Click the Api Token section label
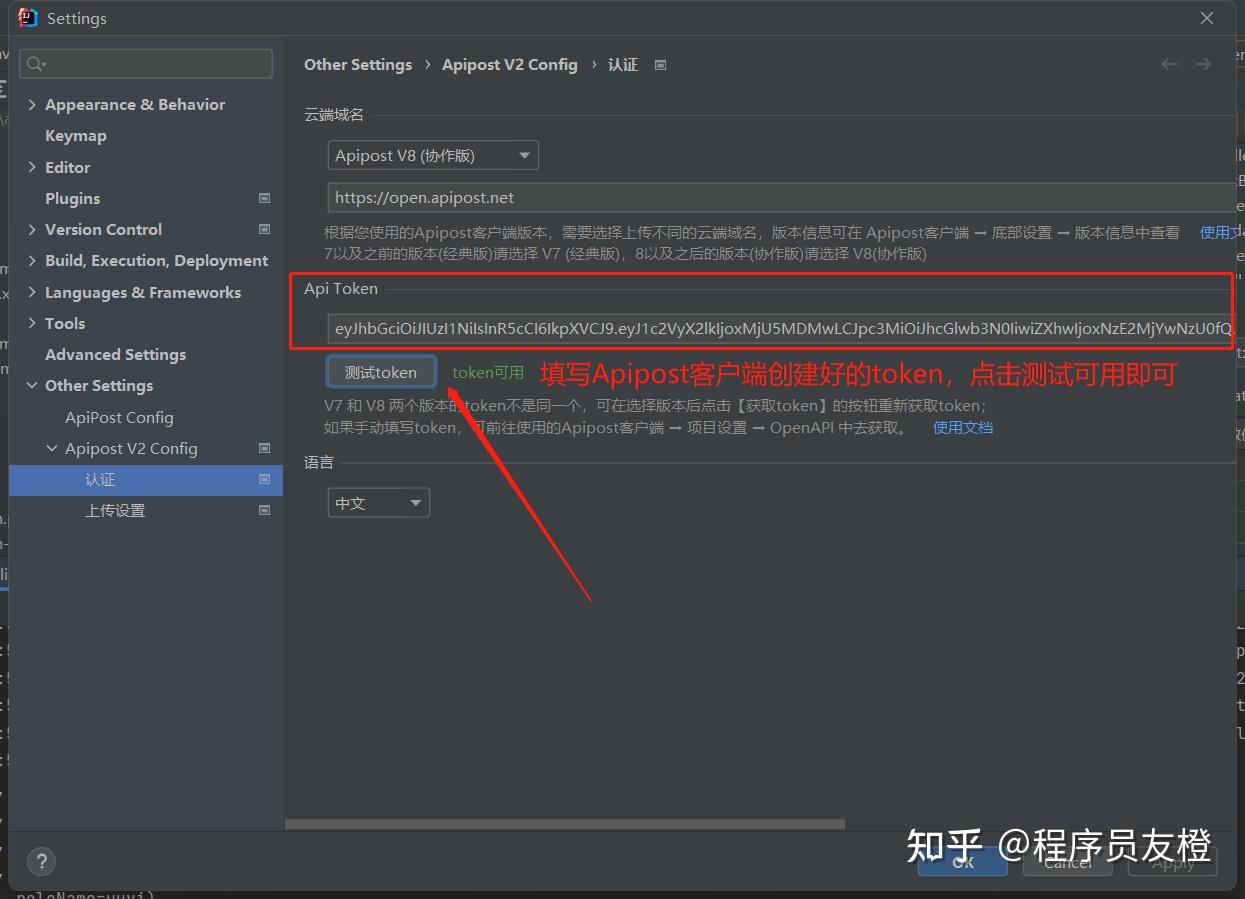 coord(341,288)
